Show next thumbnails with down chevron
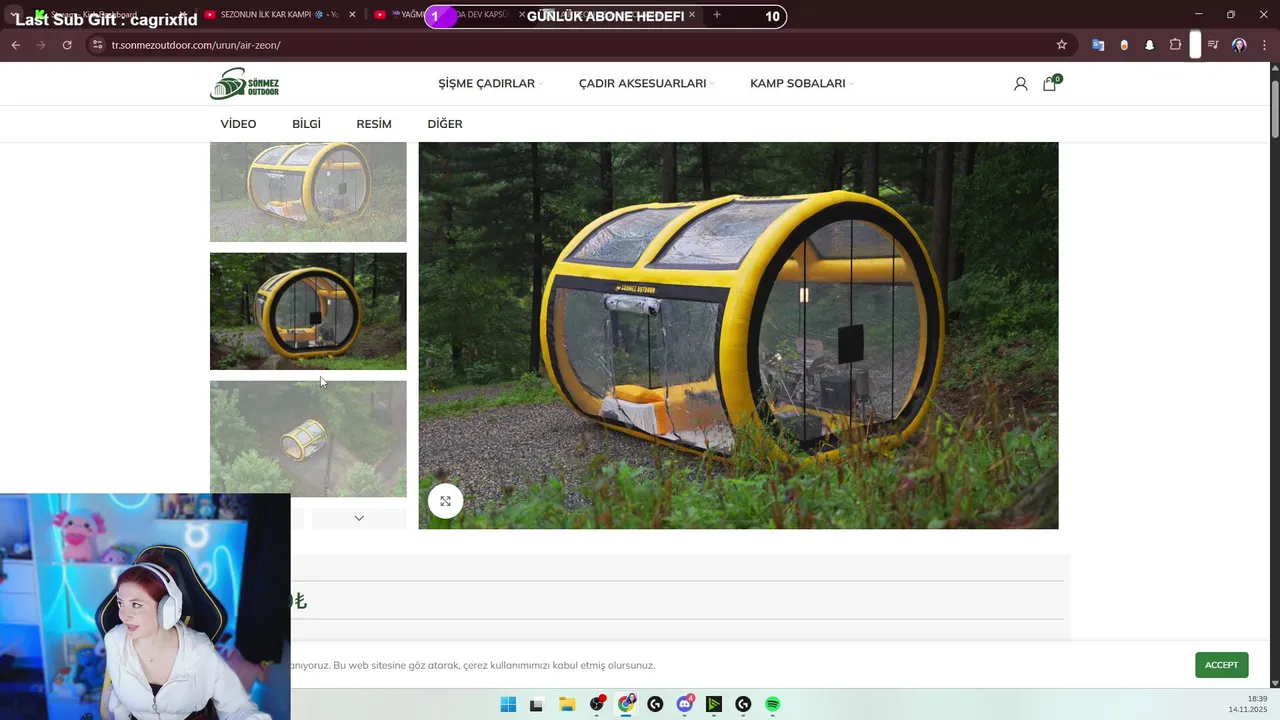 click(359, 518)
